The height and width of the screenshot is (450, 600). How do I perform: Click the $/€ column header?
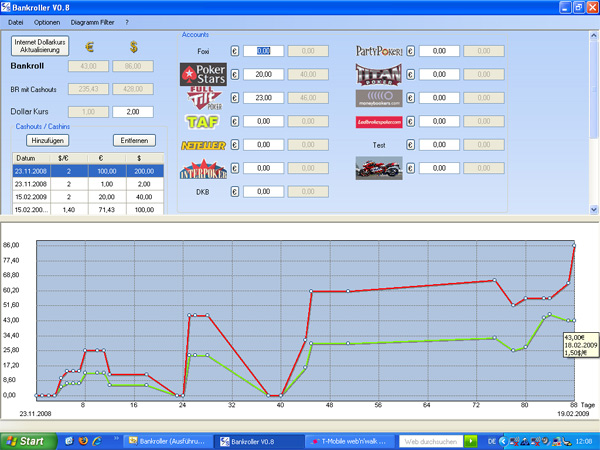point(69,158)
